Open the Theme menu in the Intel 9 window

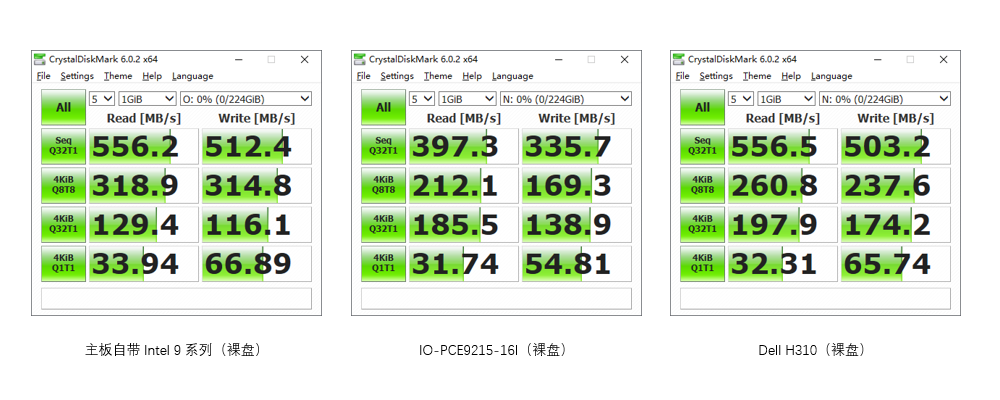tap(118, 76)
